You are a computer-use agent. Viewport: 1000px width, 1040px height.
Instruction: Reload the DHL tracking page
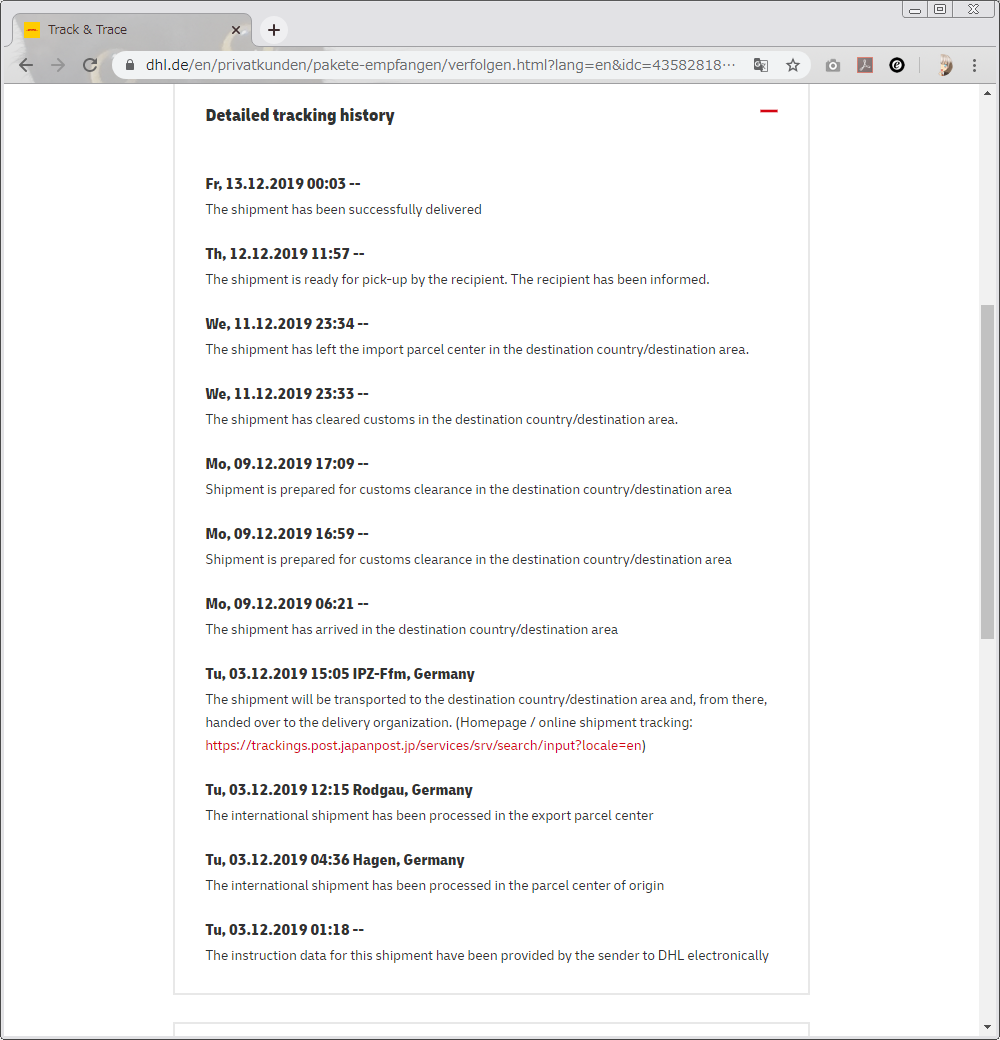coord(90,65)
